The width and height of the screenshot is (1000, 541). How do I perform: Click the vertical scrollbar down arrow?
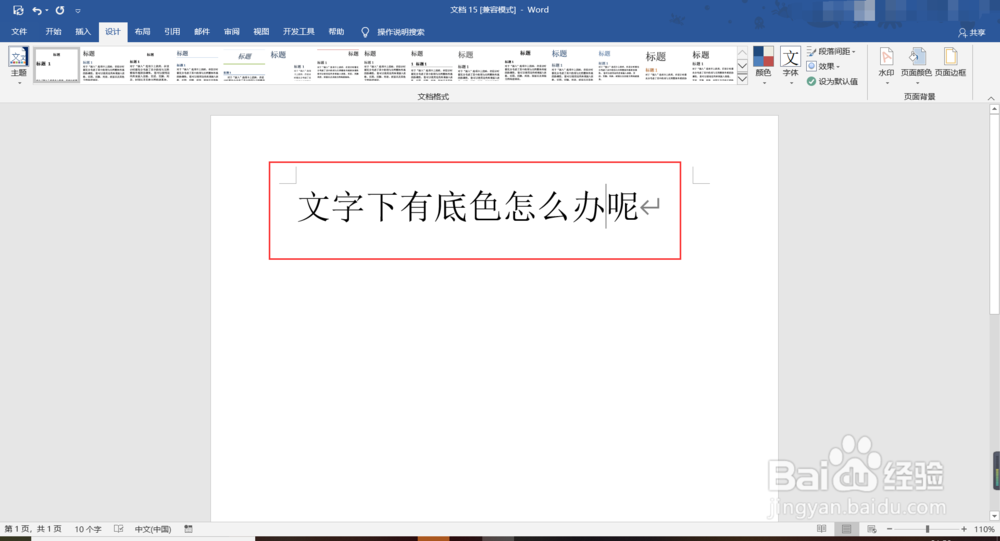click(x=994, y=515)
